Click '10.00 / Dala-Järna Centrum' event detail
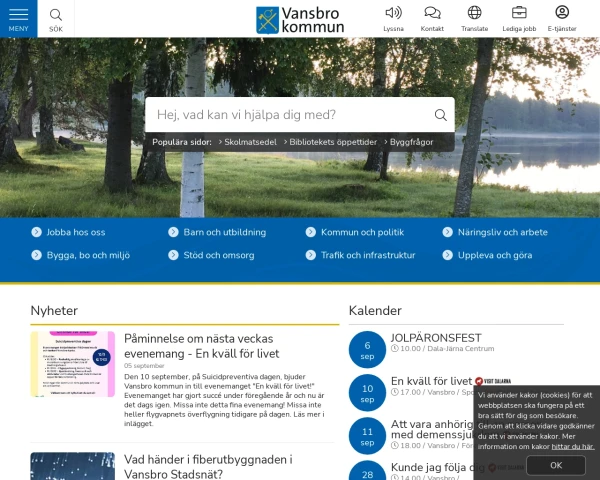The height and width of the screenshot is (480, 600). [x=443, y=349]
